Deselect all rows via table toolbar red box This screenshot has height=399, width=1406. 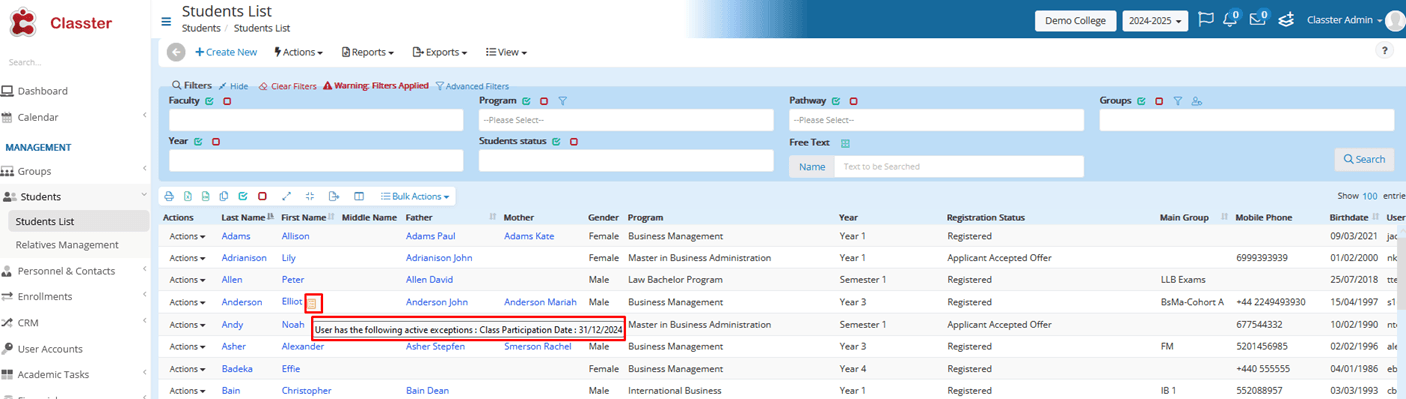pyautogui.click(x=262, y=196)
